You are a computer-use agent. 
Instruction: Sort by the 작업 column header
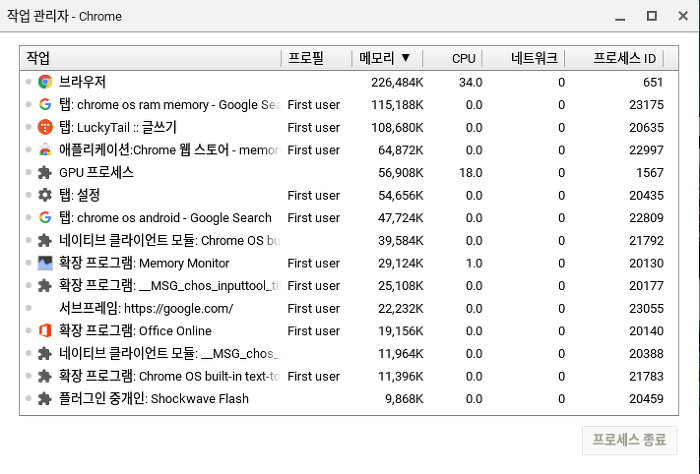tap(150, 58)
